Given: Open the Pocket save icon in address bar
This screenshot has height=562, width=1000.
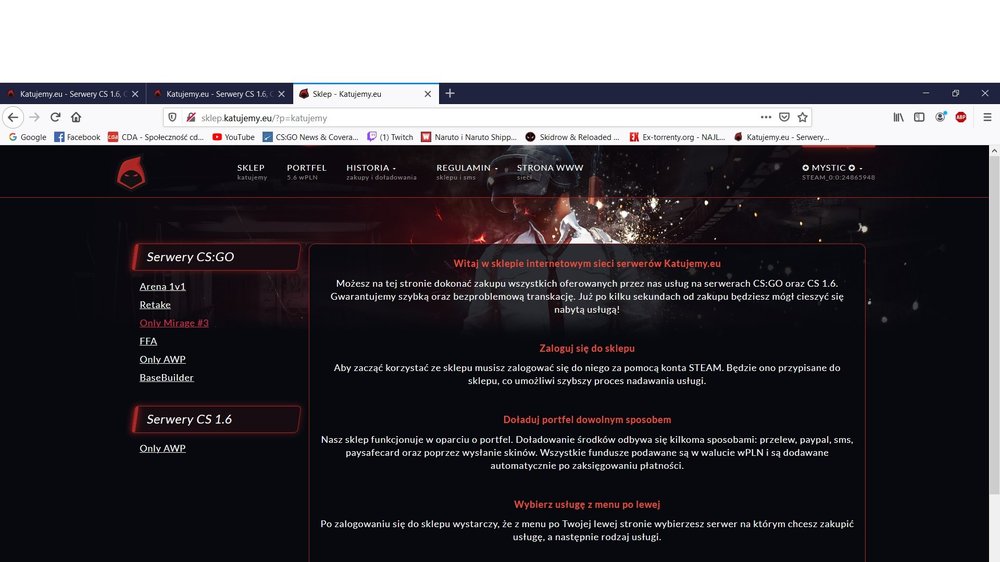Looking at the screenshot, I should click(784, 117).
